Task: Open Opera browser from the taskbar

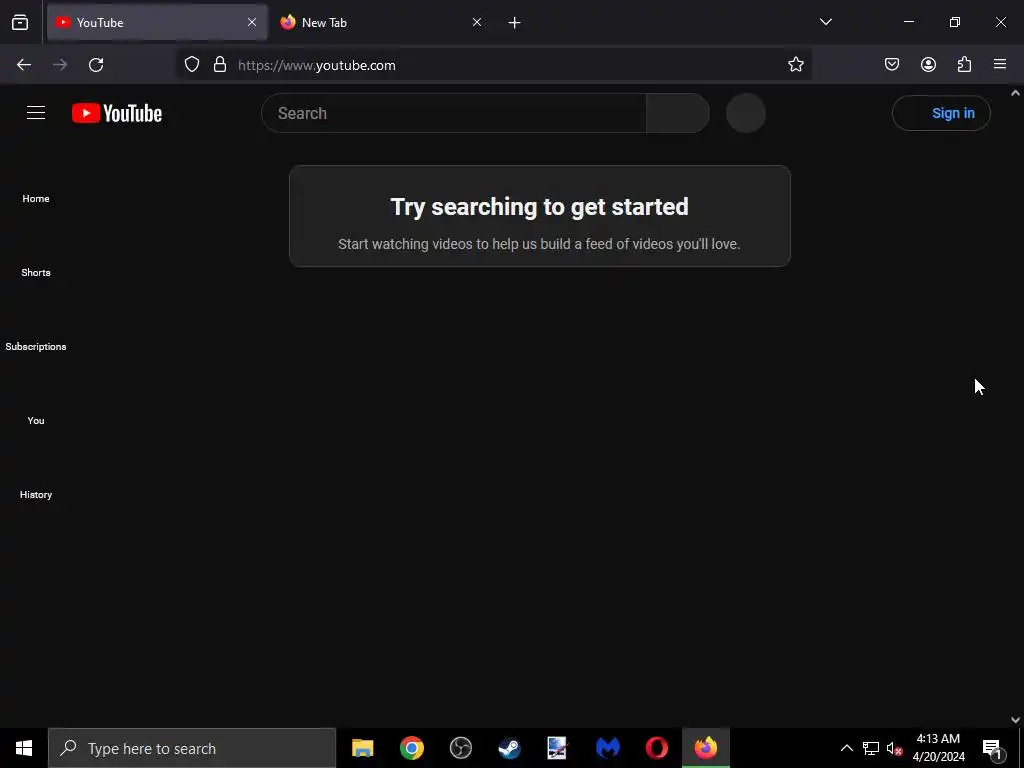Action: [656, 748]
